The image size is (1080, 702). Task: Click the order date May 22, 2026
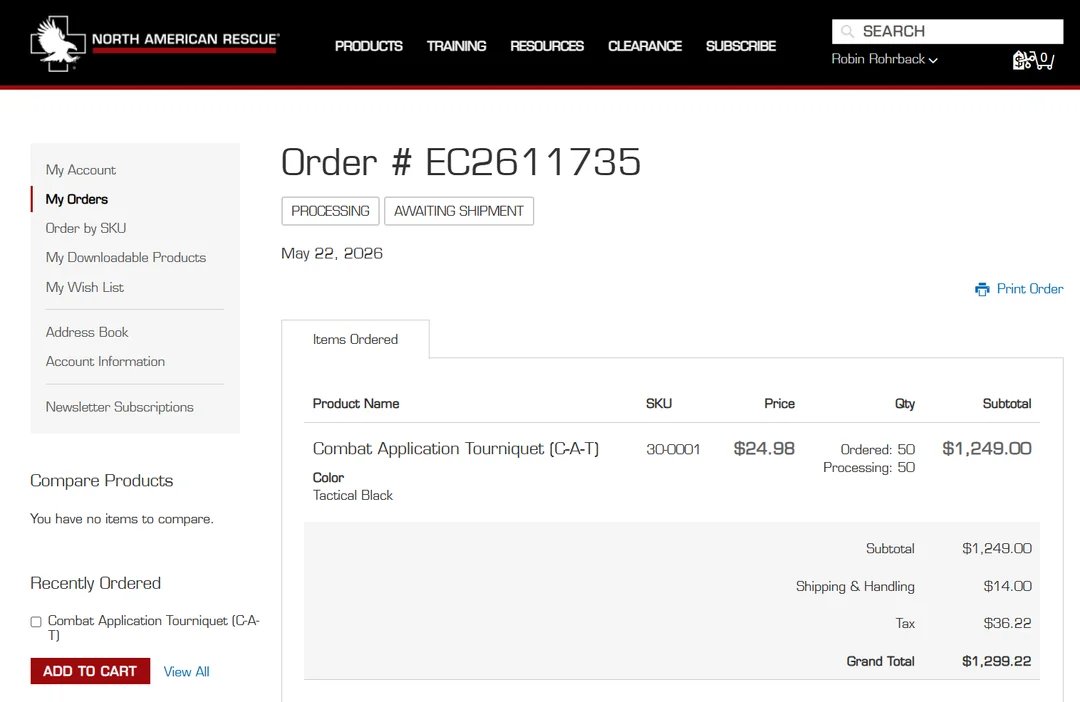(331, 254)
